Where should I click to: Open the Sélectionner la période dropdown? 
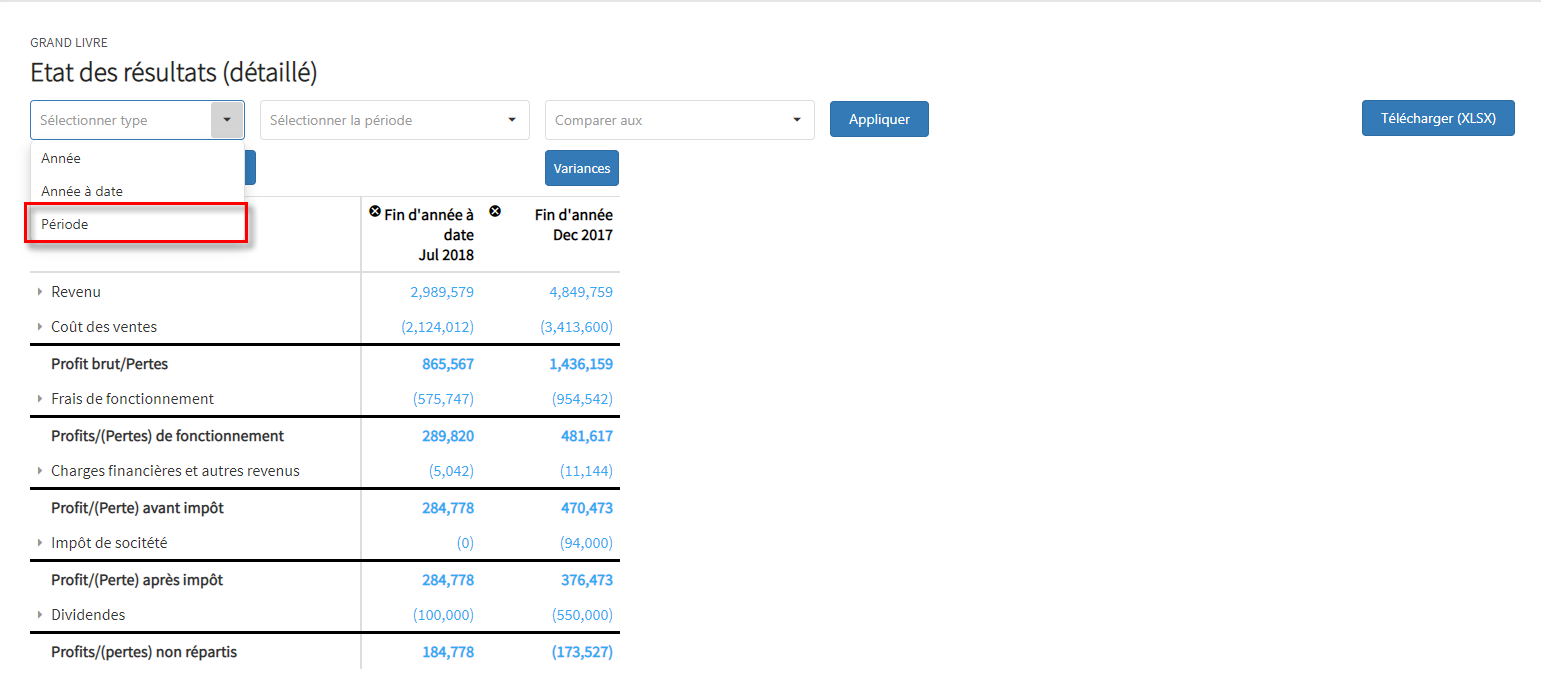(394, 120)
